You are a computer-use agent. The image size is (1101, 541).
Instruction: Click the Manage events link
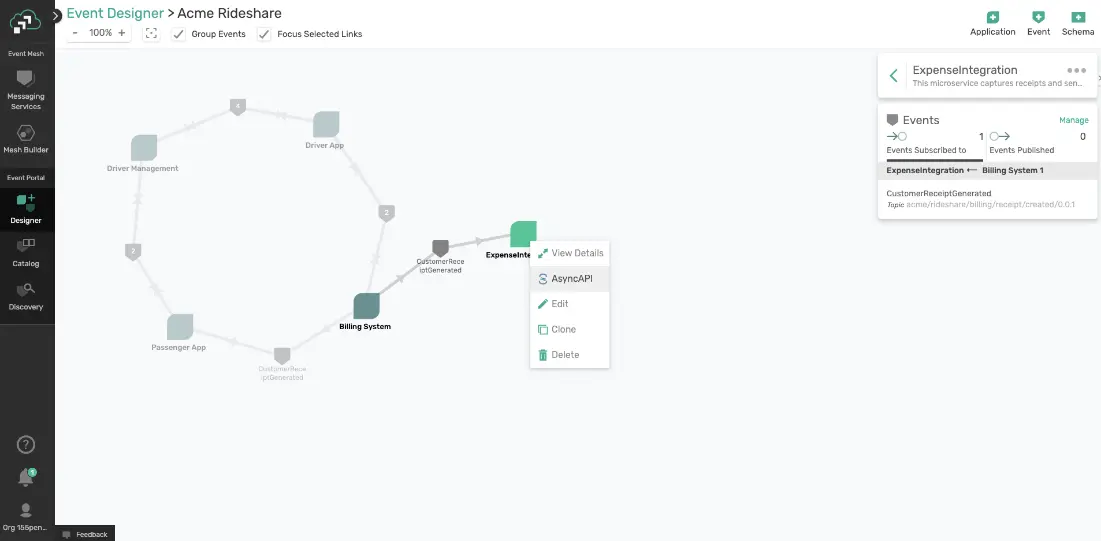pyautogui.click(x=1073, y=120)
